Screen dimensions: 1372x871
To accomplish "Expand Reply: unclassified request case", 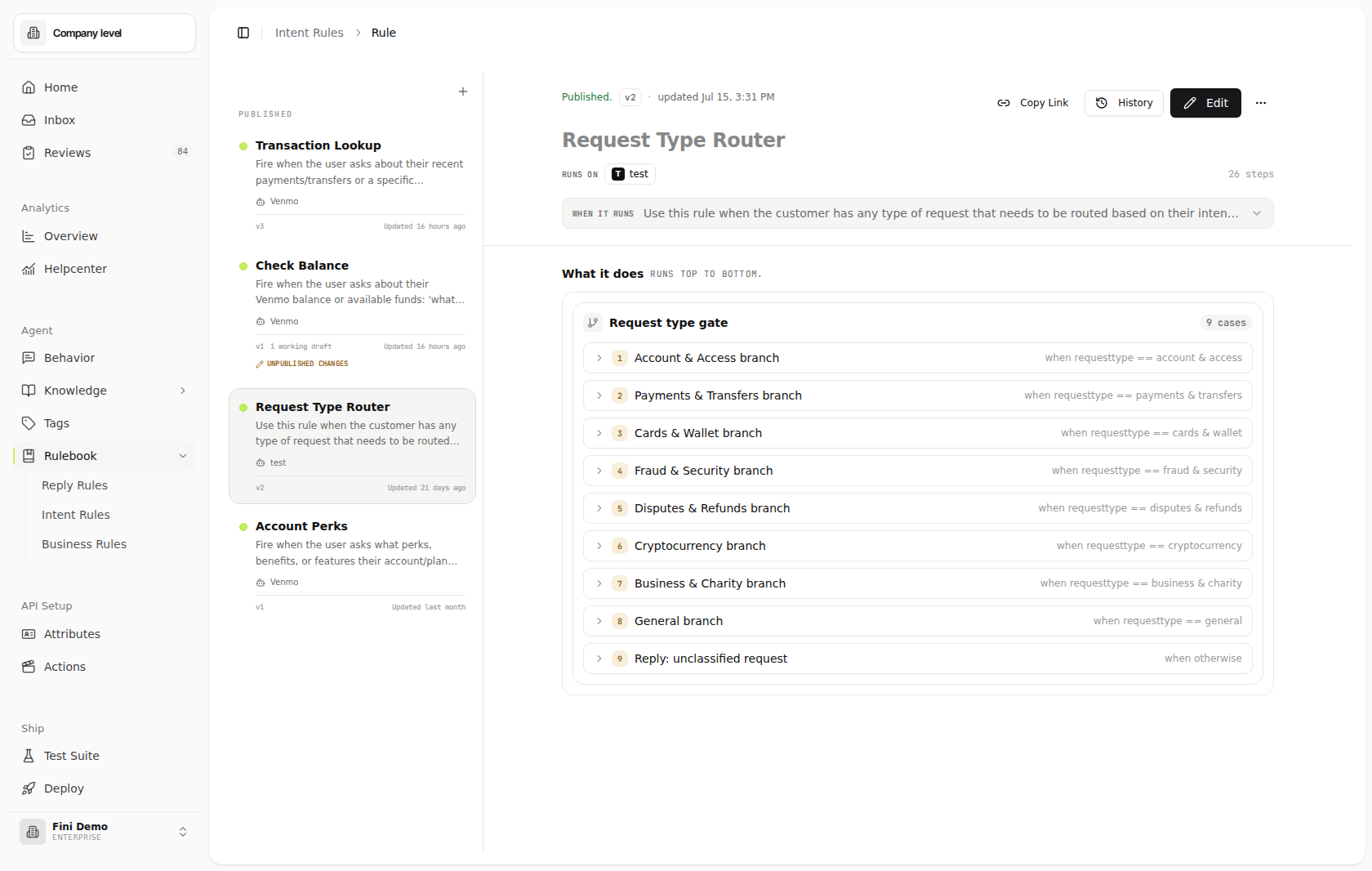I will [599, 659].
